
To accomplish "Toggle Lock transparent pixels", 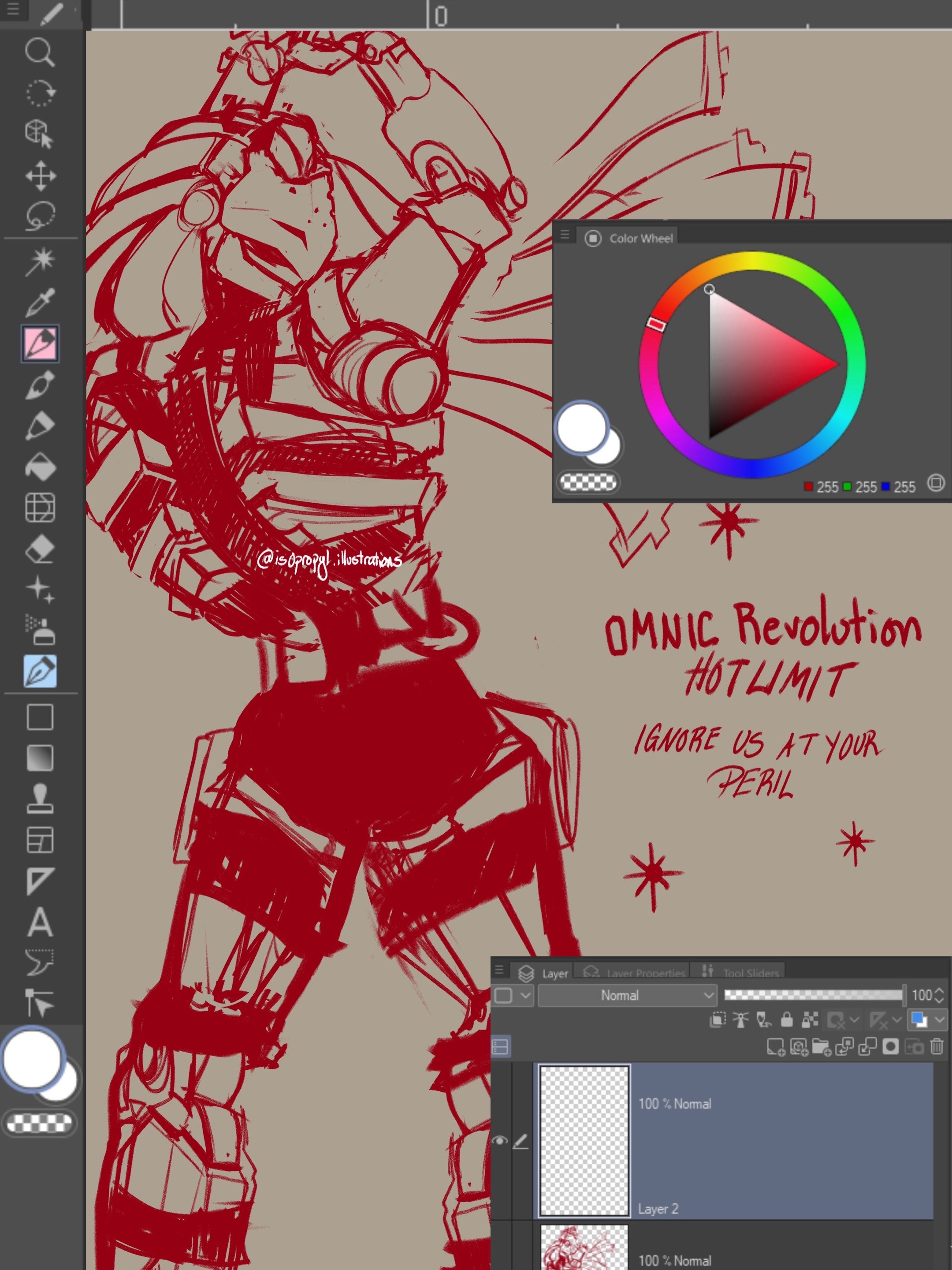I will point(810,1020).
